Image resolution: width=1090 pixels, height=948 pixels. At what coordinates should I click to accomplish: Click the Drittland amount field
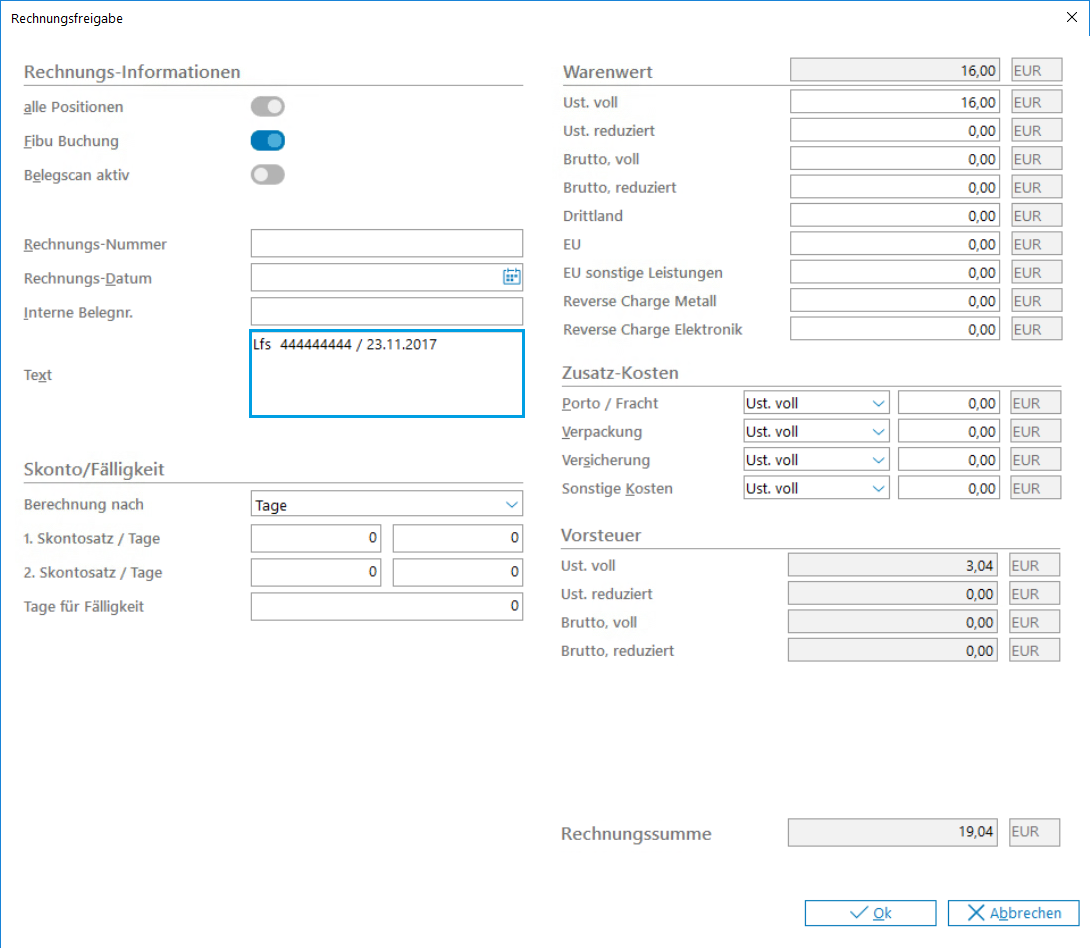(x=894, y=216)
